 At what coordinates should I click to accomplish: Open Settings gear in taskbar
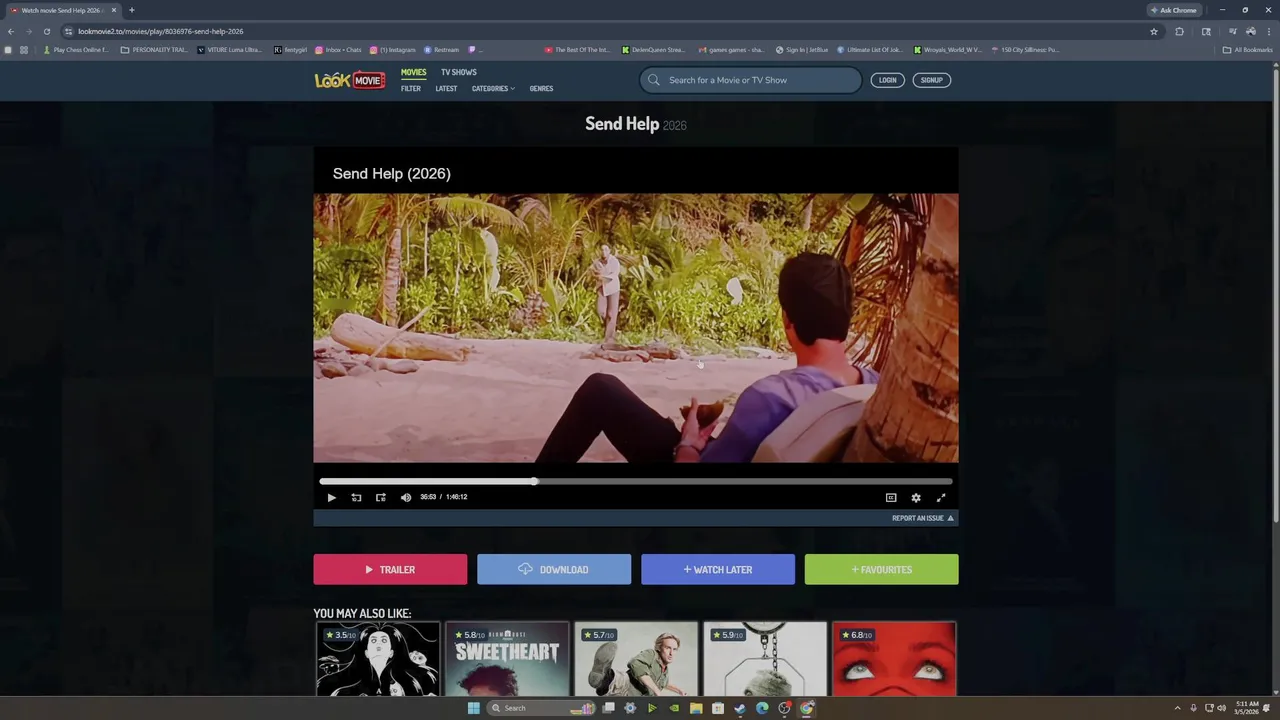point(630,708)
